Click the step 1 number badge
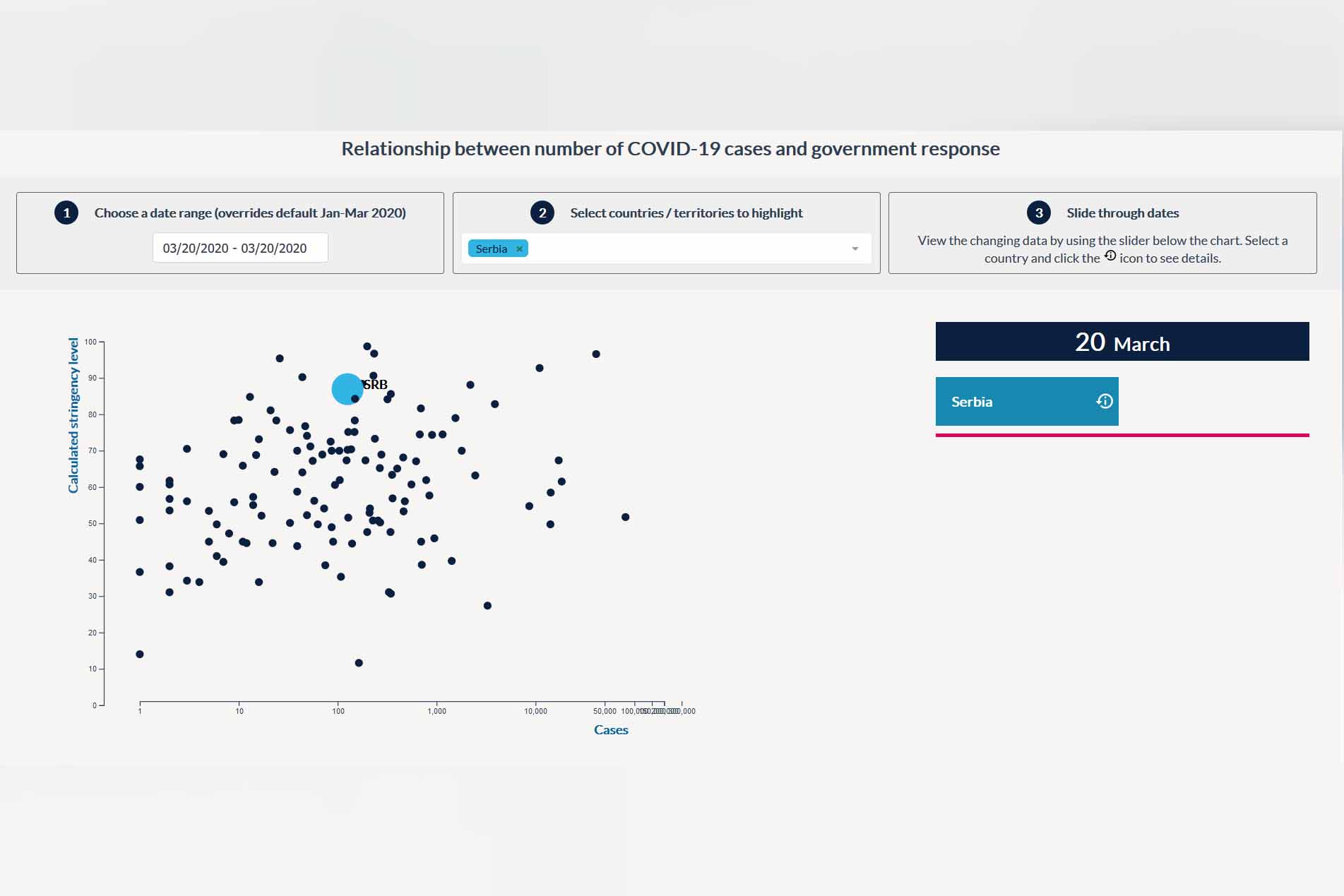 pos(66,213)
